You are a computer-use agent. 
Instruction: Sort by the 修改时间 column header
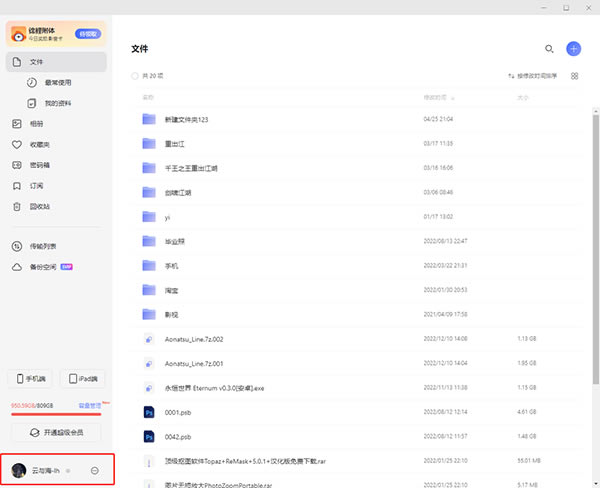pos(434,97)
